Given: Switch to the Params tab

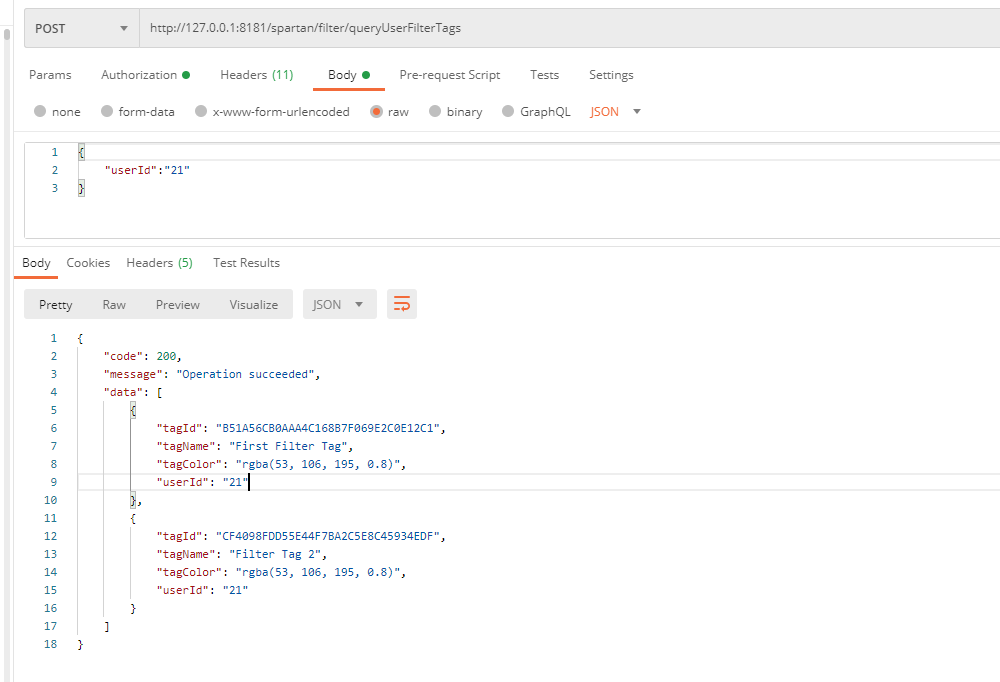Looking at the screenshot, I should 50,75.
